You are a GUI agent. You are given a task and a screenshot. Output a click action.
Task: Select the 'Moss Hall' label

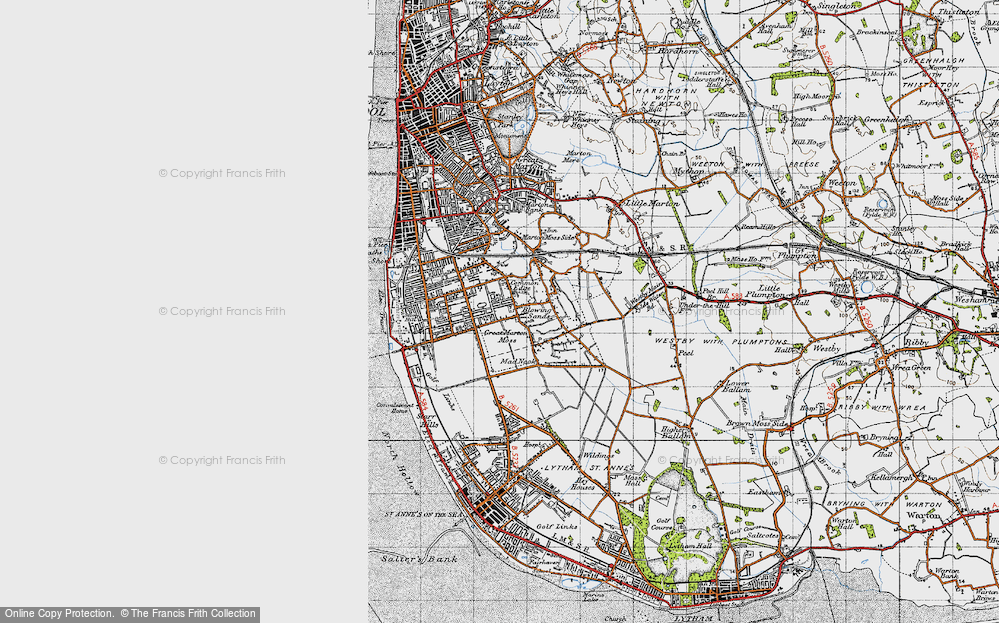point(632,479)
